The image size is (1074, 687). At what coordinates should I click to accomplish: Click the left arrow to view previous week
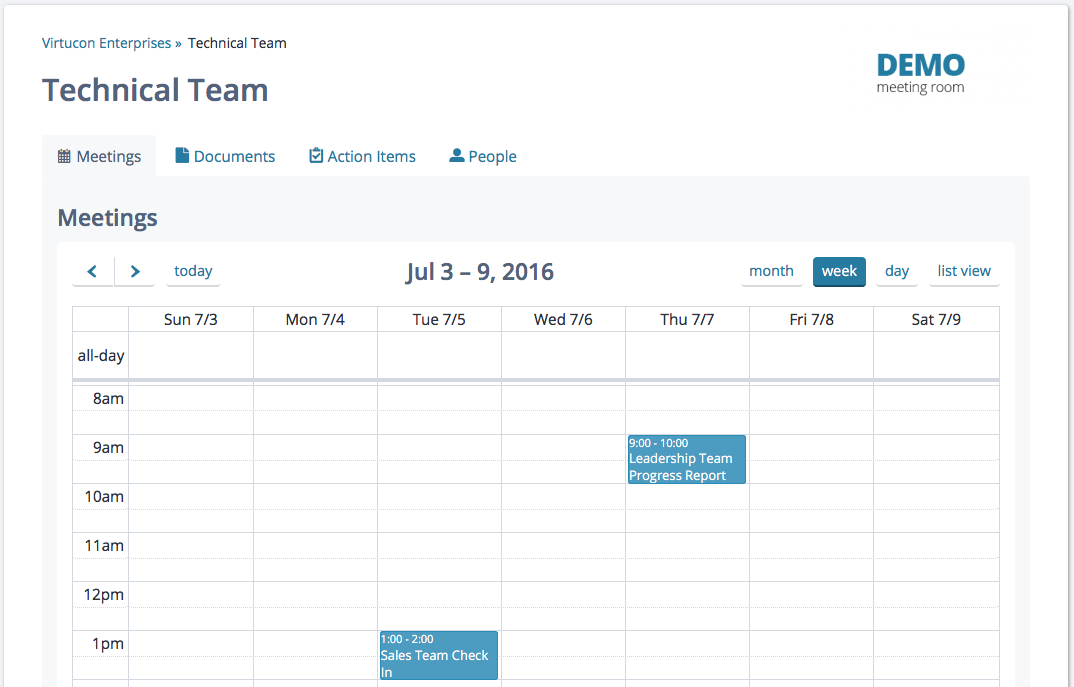[92, 271]
